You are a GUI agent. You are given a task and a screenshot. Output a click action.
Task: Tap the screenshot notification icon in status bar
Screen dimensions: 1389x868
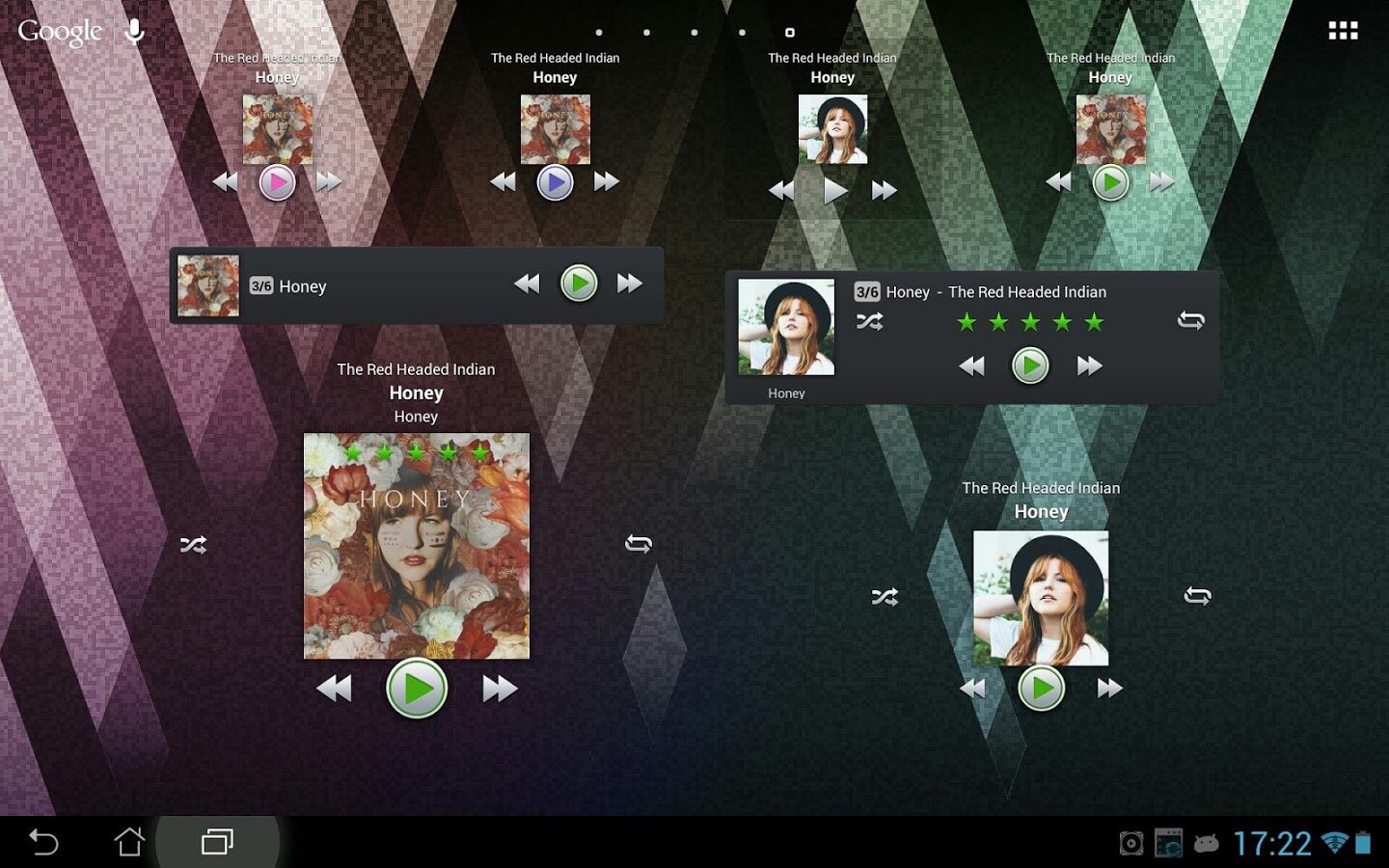[1131, 844]
